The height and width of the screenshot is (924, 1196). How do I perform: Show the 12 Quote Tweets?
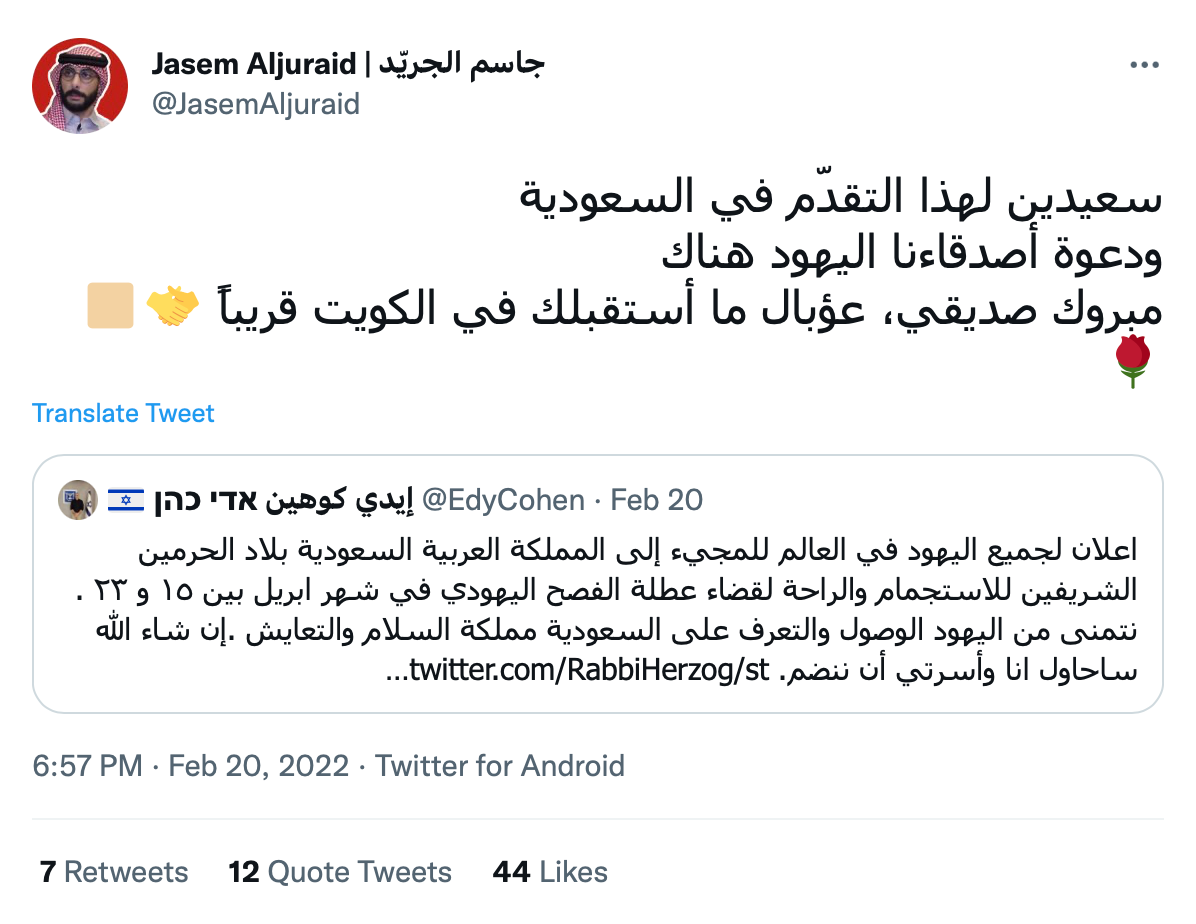[x=340, y=872]
